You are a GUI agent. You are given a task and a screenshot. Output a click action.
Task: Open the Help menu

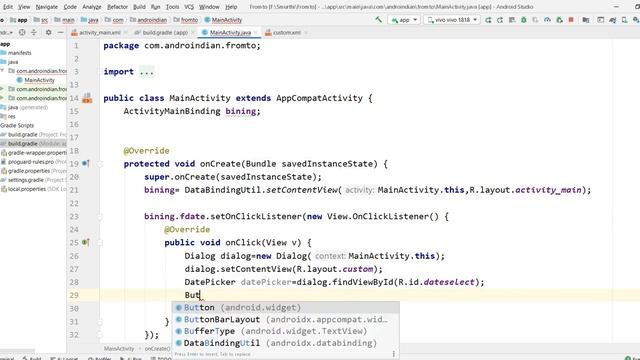(231, 7)
